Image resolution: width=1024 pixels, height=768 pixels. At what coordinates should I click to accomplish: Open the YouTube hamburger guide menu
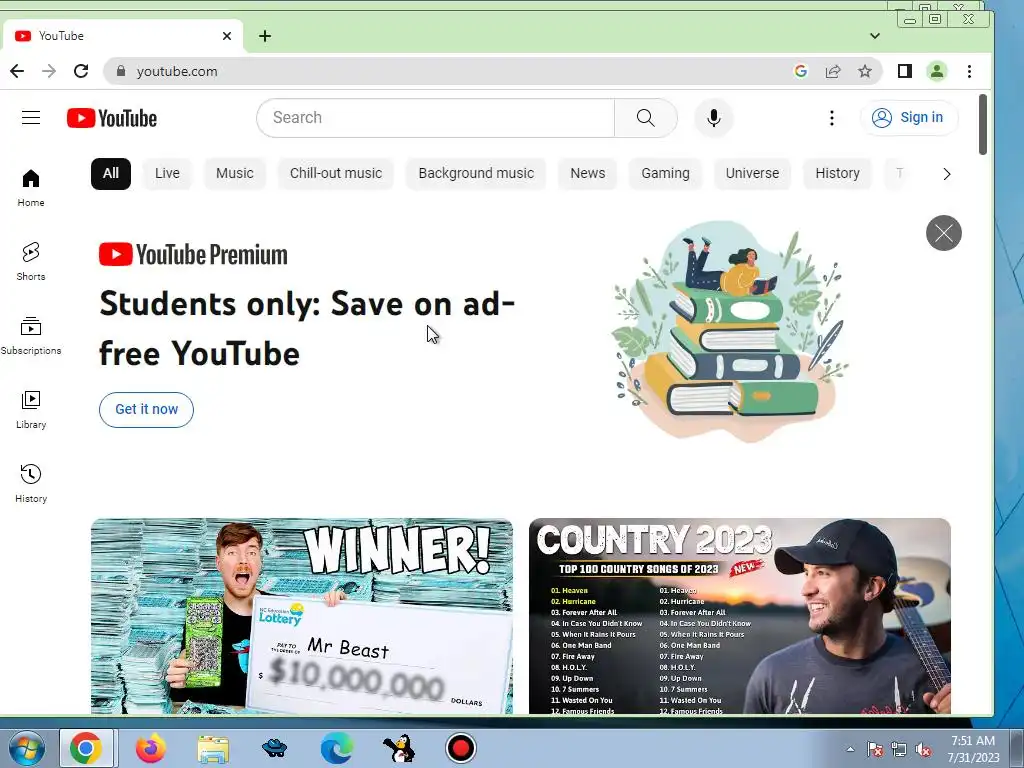(31, 118)
